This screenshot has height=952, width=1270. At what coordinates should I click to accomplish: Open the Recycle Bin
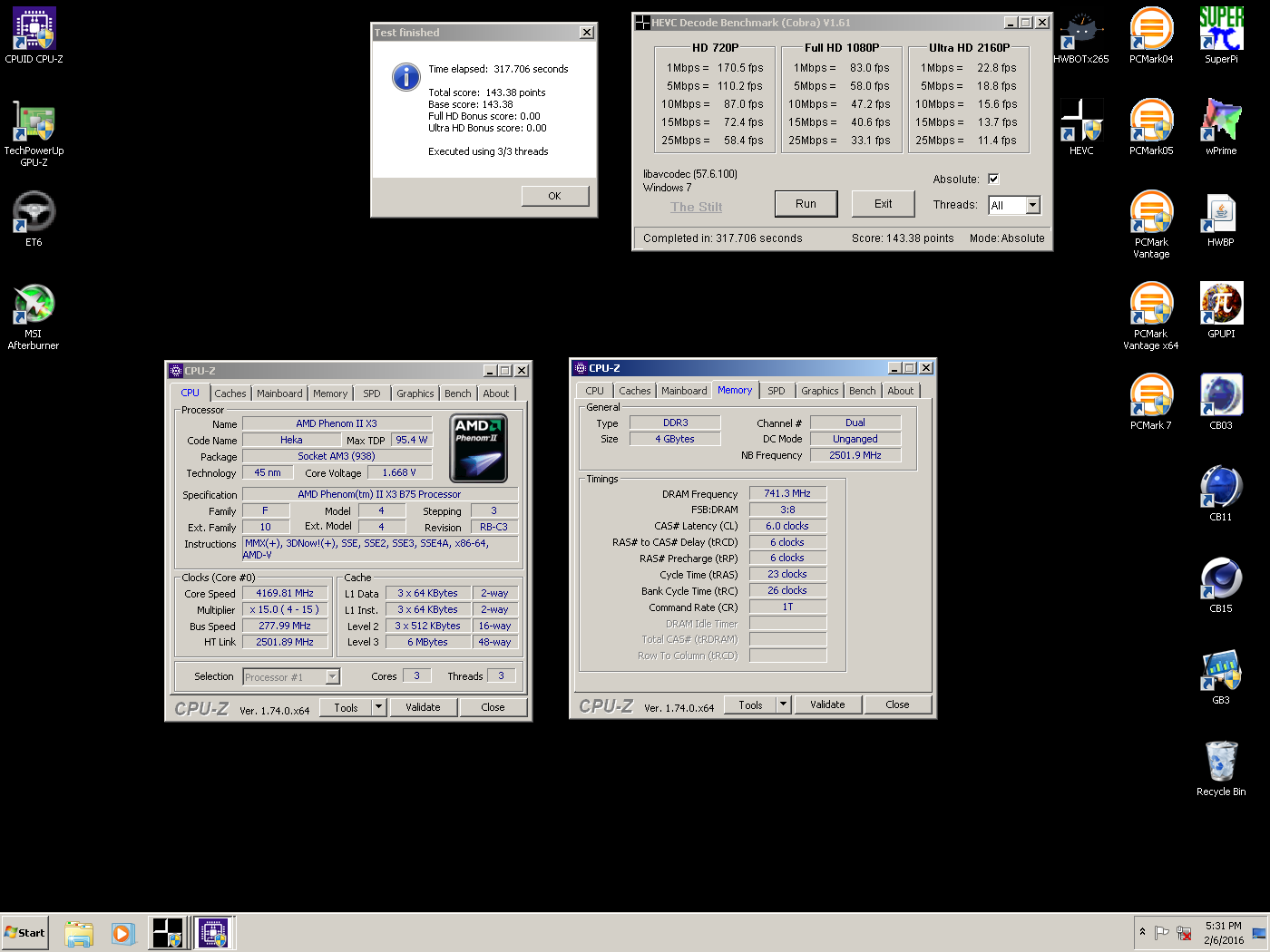tap(1221, 769)
